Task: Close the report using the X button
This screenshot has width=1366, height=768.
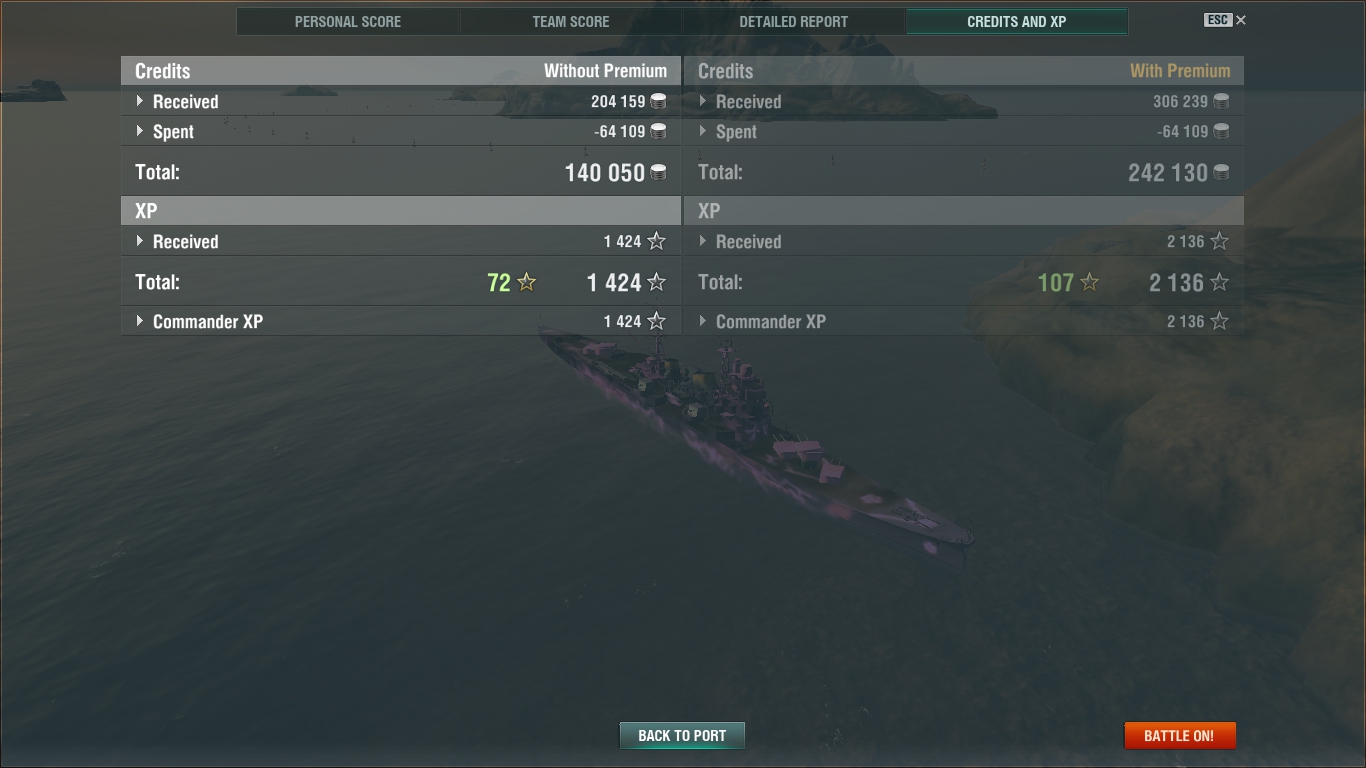Action: (x=1241, y=20)
